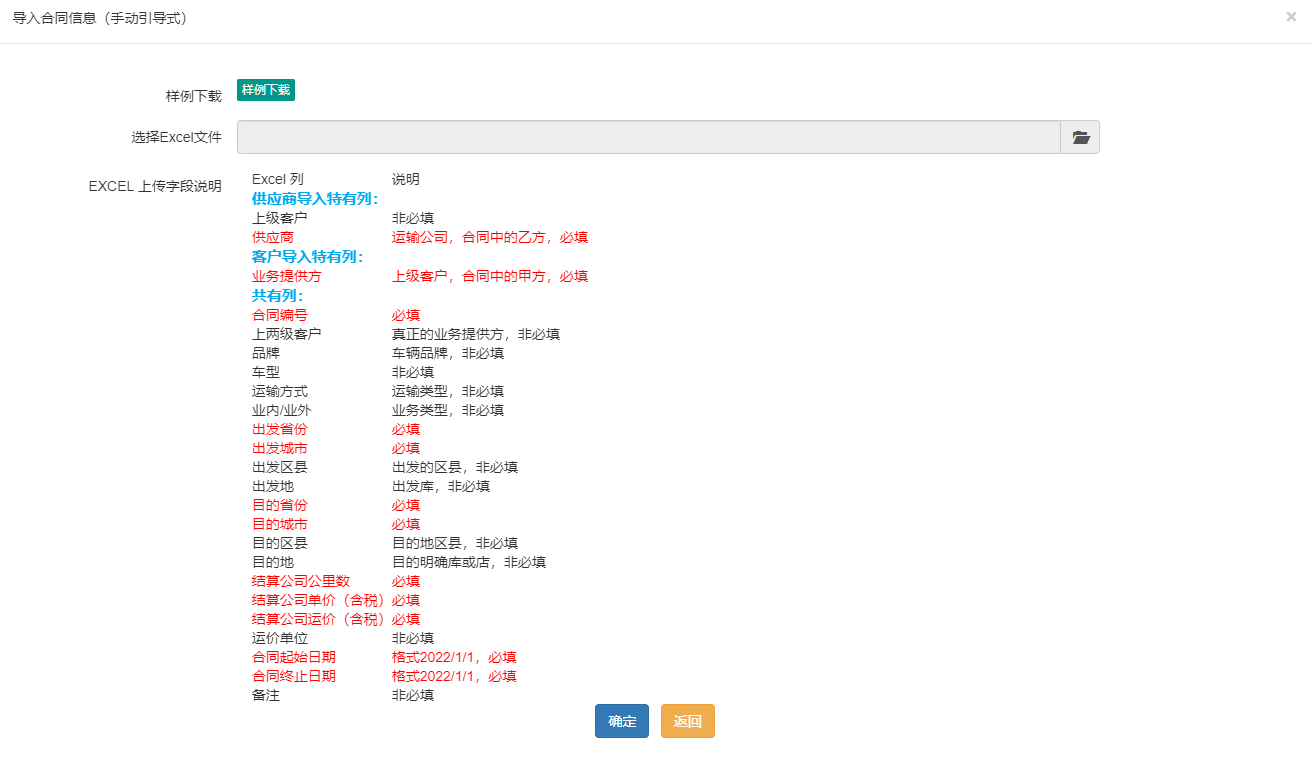Click 真正的业务提供方，非必填 description
The image size is (1311, 765).
point(476,334)
